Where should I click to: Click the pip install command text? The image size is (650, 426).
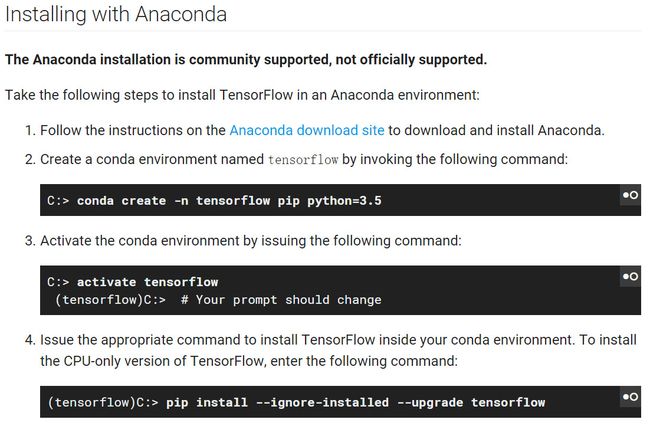coord(355,402)
